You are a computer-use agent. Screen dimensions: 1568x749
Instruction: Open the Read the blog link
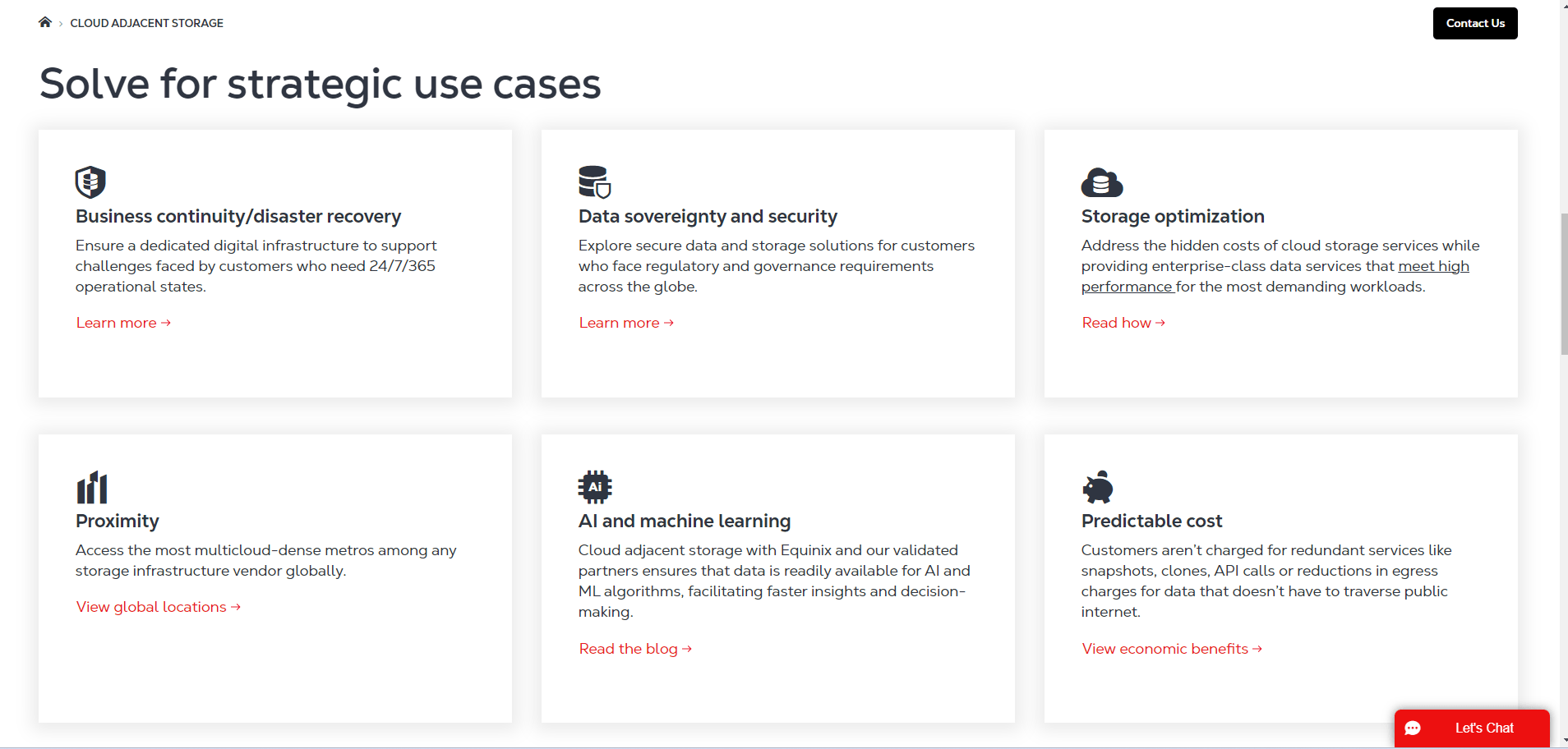(x=635, y=649)
